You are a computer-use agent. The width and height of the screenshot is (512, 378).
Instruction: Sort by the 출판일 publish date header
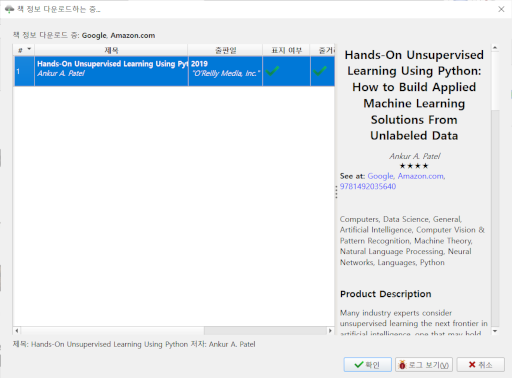pos(225,50)
